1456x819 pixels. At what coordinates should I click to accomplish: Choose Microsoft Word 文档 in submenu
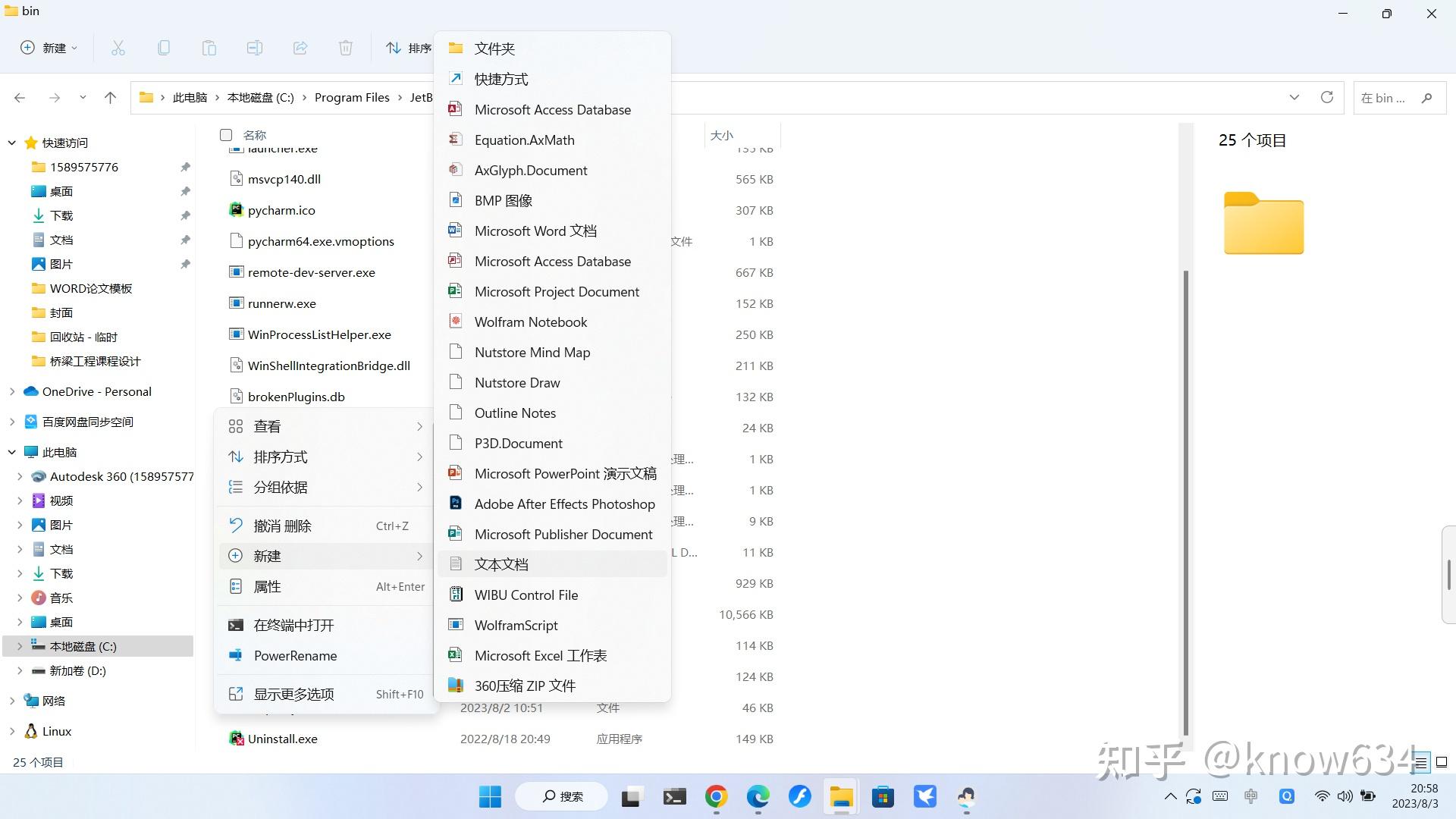point(554,231)
